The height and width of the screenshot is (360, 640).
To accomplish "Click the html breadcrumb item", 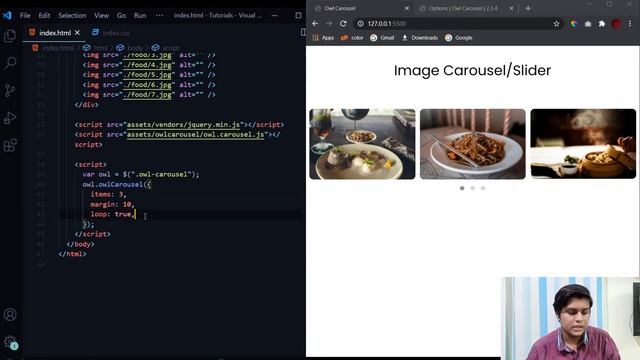I will [x=100, y=48].
